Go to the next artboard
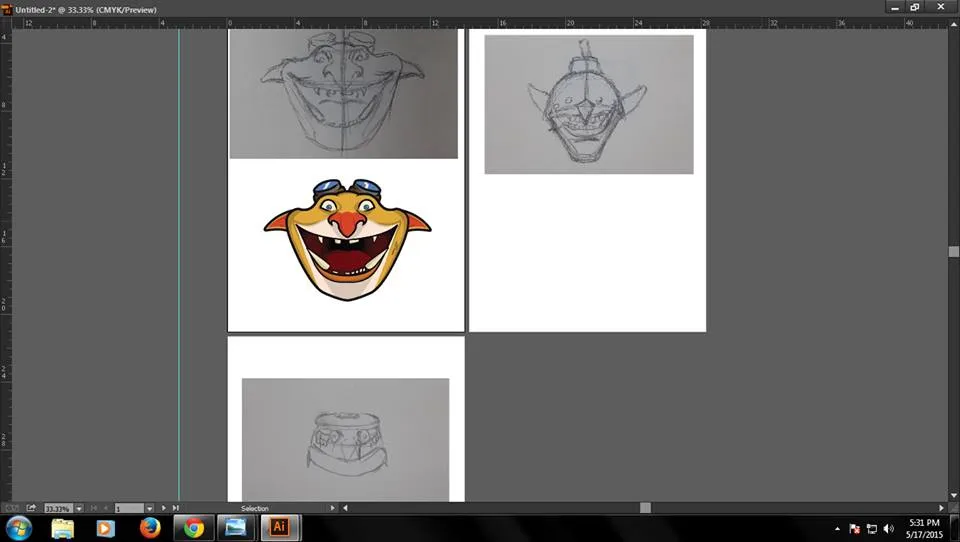This screenshot has height=542, width=960. coord(163,508)
